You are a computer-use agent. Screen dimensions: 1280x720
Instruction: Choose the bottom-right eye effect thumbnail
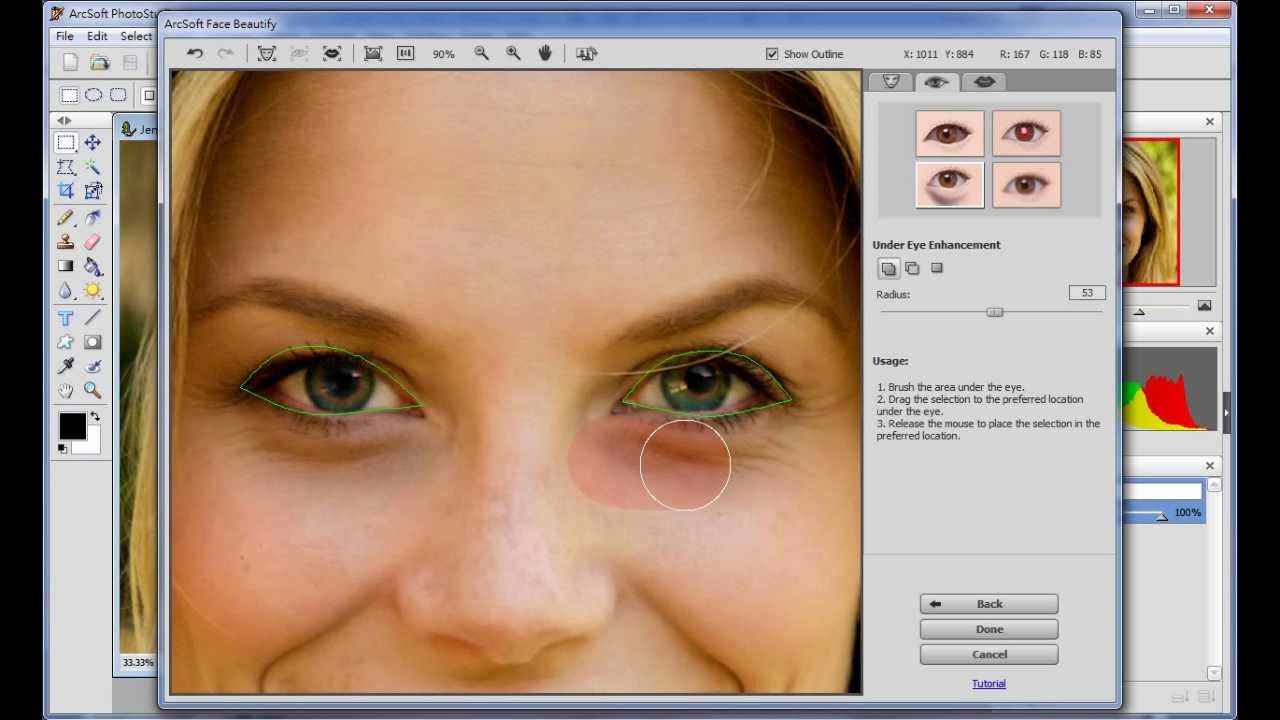tap(1027, 184)
